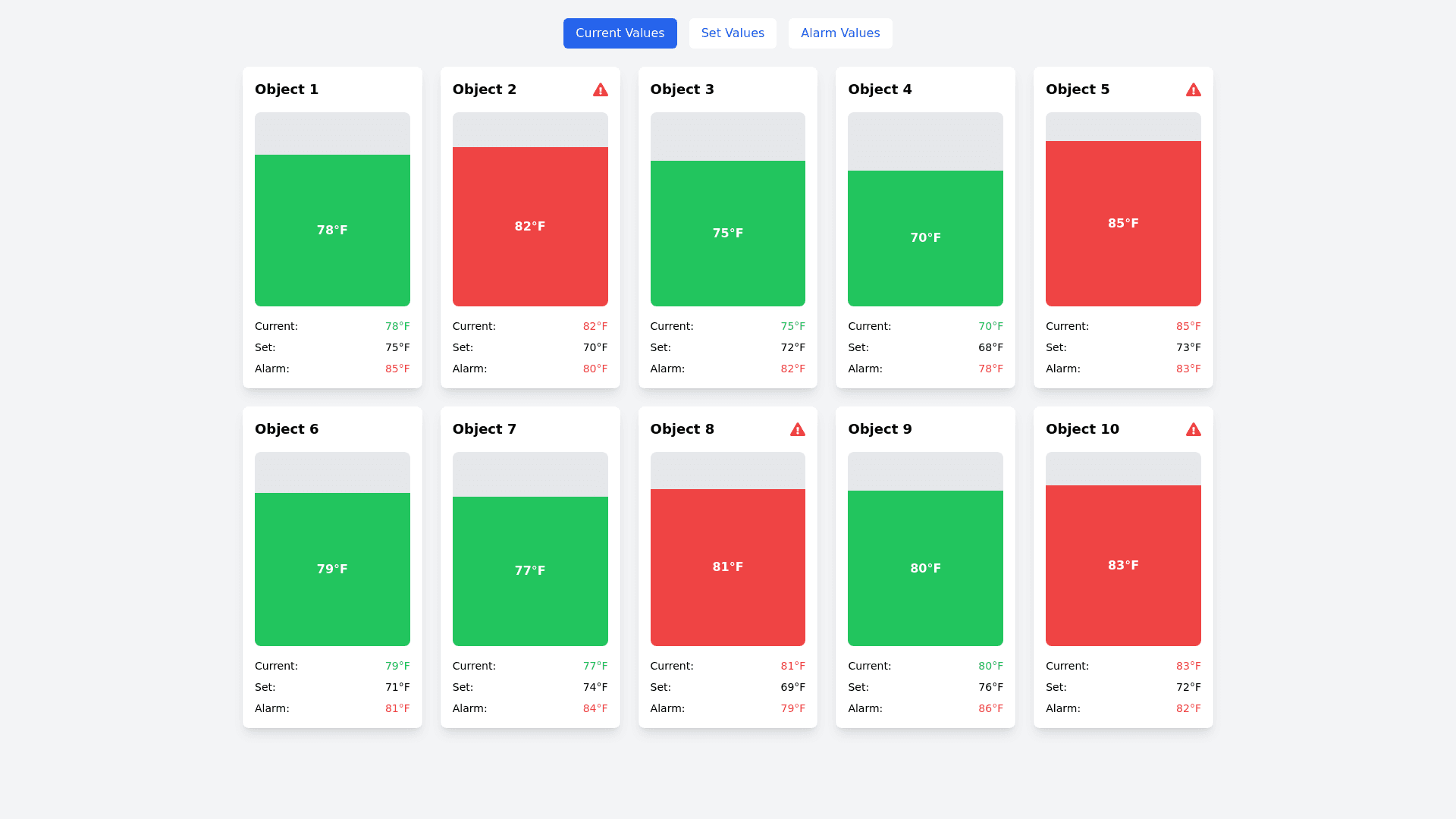Click Object 10 alarm warning icon
1456x819 pixels.
point(1193,430)
